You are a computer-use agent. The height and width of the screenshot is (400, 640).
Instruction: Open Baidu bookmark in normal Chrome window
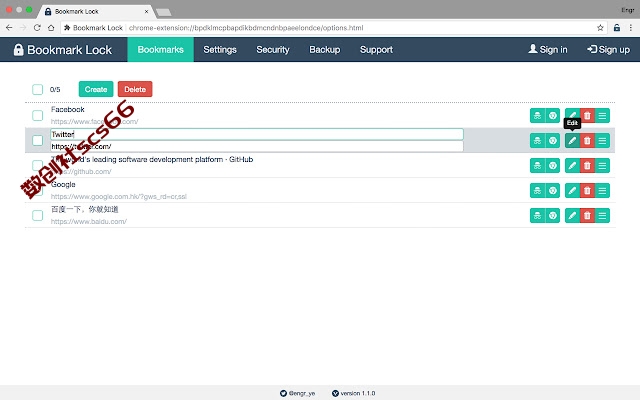[553, 216]
